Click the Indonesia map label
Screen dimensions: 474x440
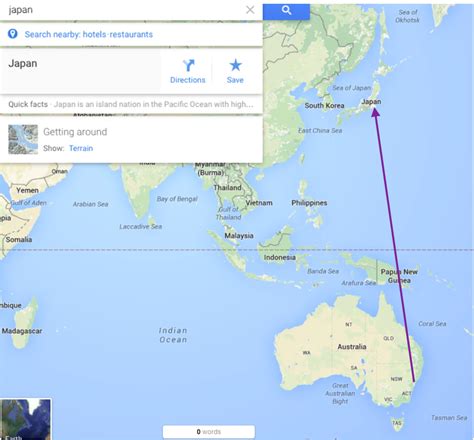(x=280, y=257)
